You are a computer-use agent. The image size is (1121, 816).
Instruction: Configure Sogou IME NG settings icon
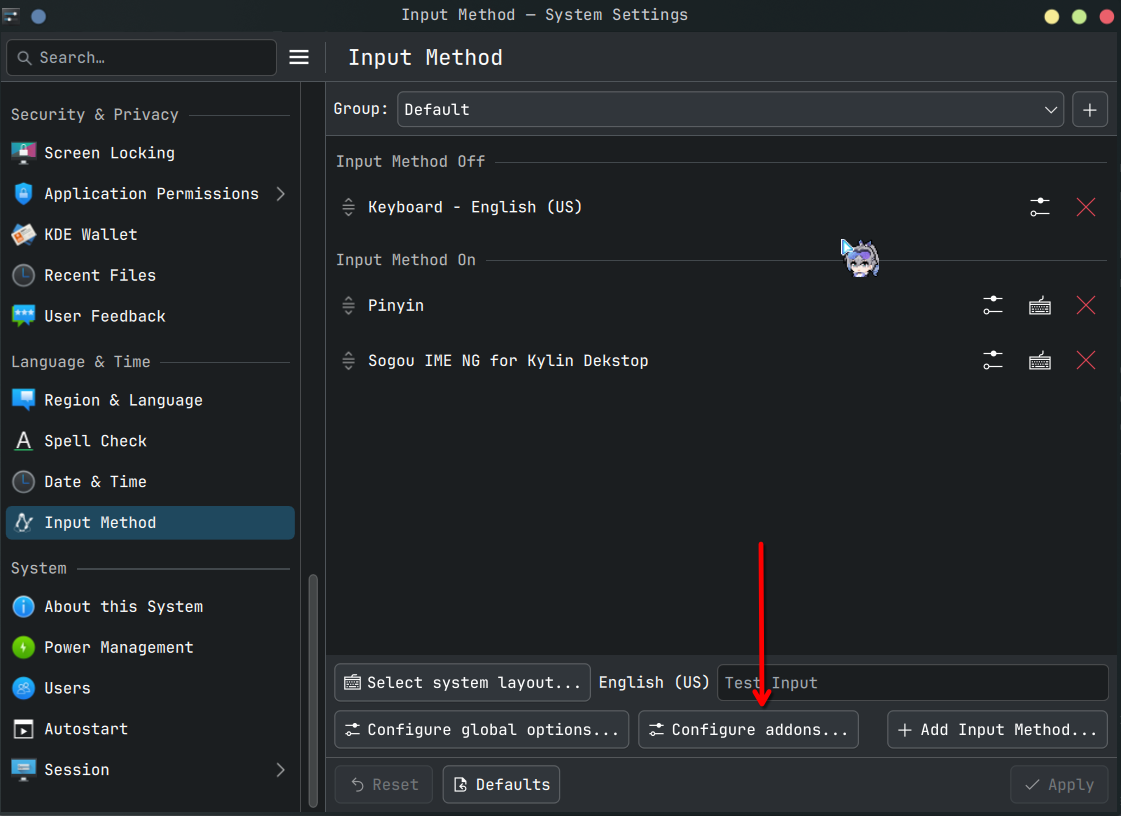click(992, 361)
